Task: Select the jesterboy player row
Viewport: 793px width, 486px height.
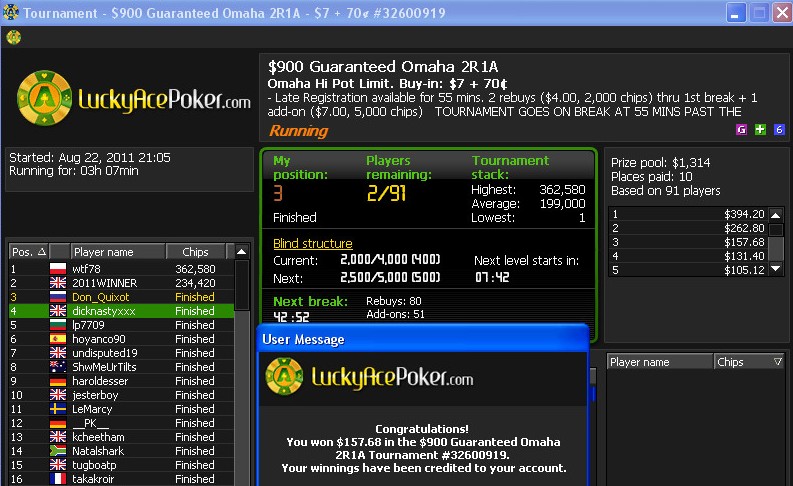Action: click(x=121, y=394)
